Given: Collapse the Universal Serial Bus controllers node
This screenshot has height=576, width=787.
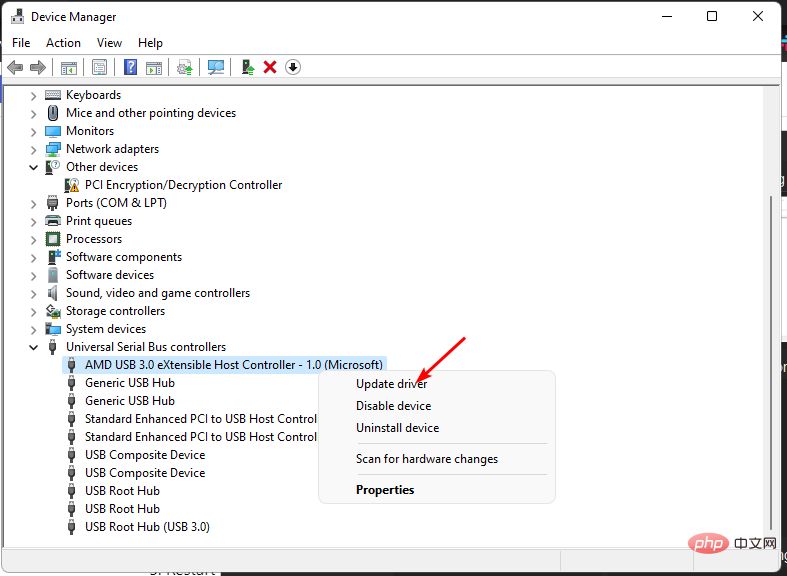Looking at the screenshot, I should pos(34,347).
